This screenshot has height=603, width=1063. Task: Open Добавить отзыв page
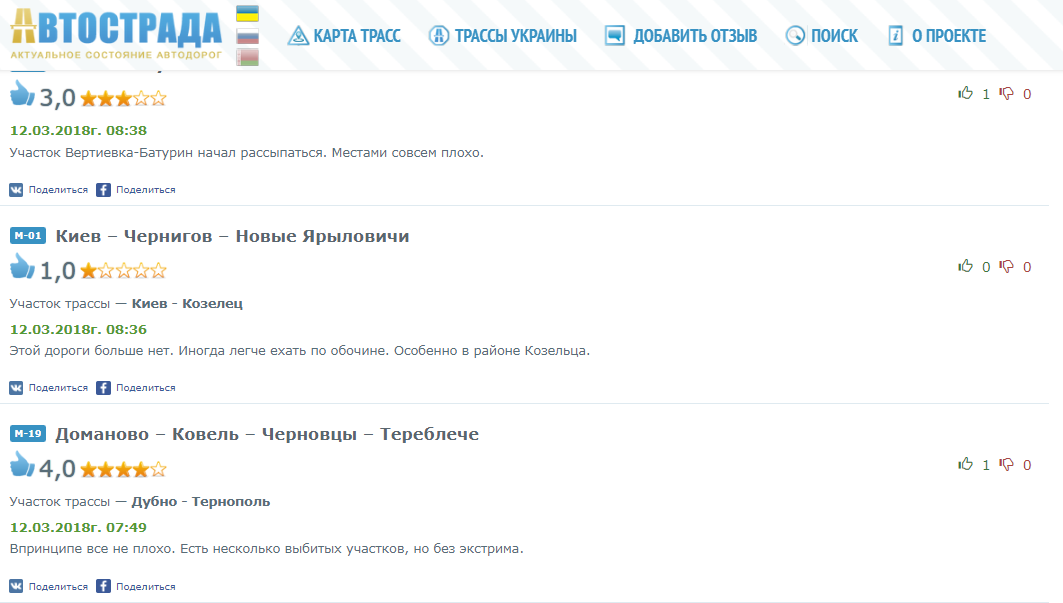pyautogui.click(x=680, y=36)
